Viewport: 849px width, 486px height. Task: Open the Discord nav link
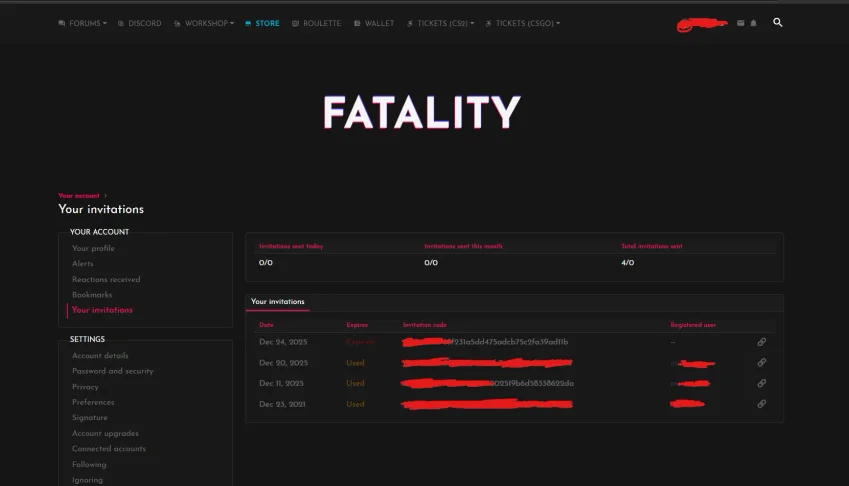click(140, 23)
